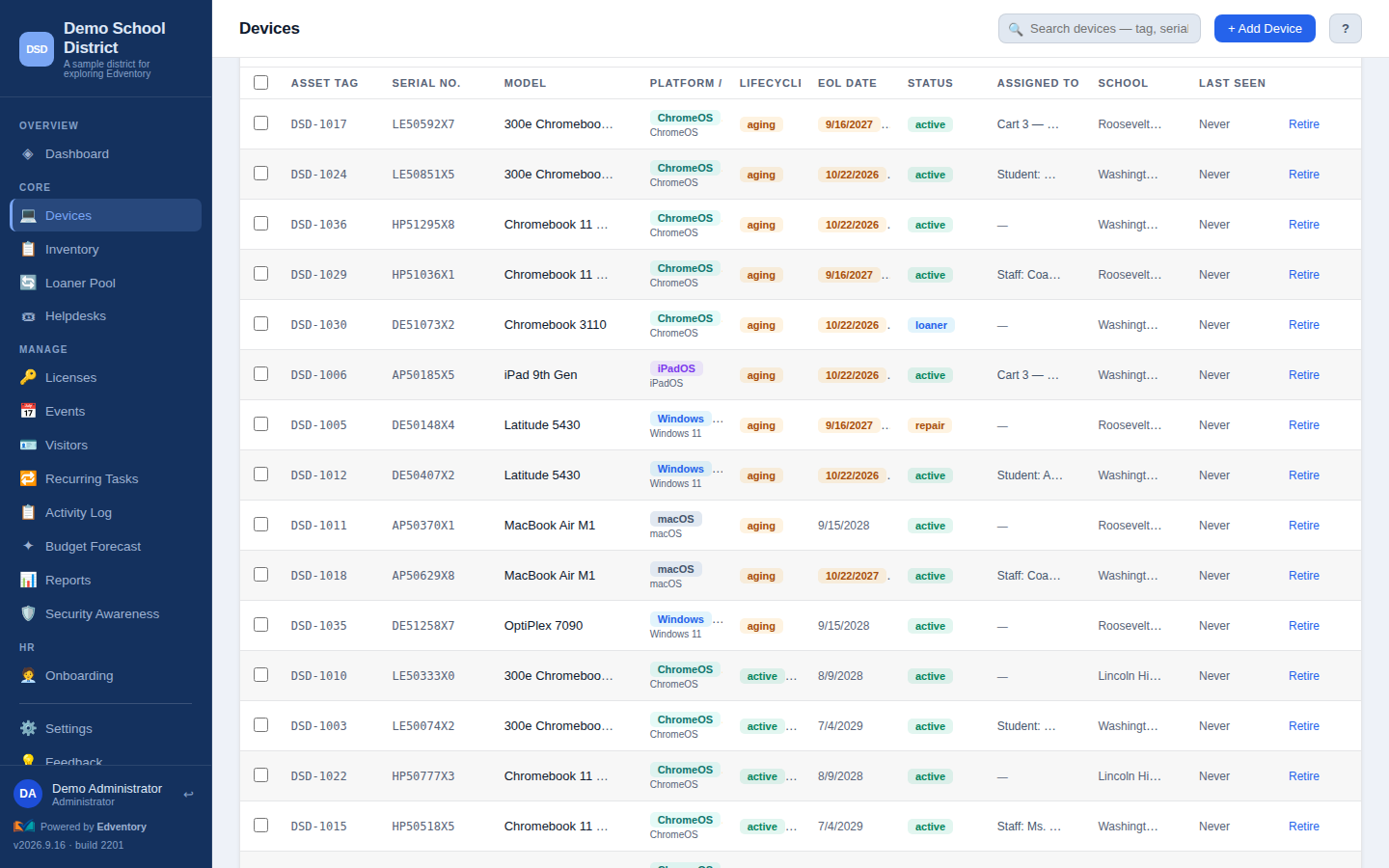Click serial number LE50074X2
Screen dimensions: 1389x868
tap(423, 726)
